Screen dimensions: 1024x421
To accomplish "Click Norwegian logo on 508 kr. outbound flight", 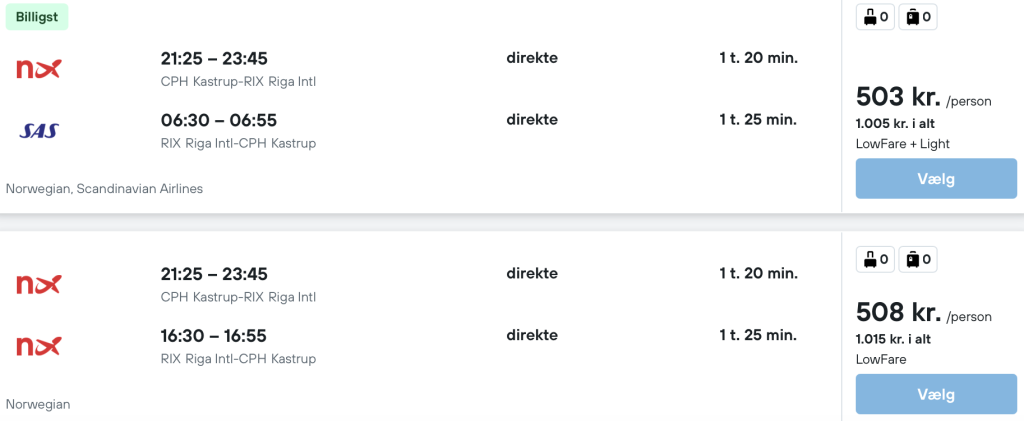I will [x=39, y=284].
